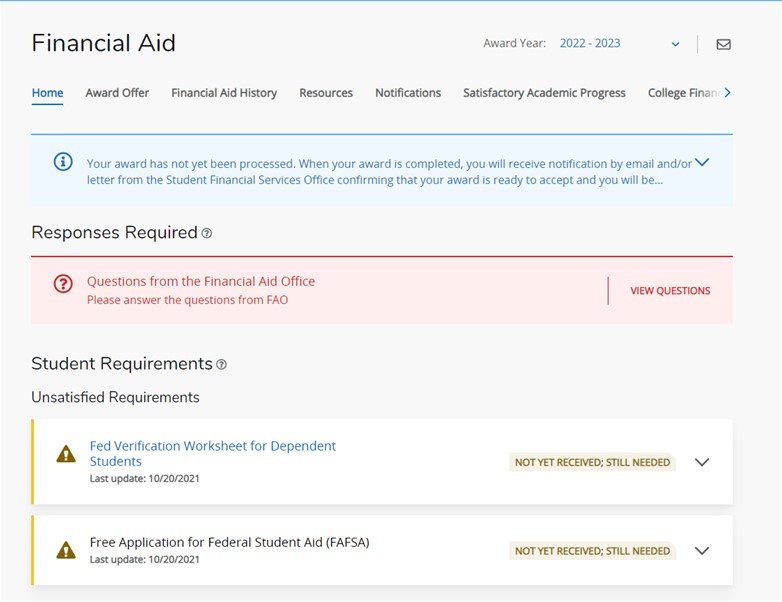This screenshot has width=782, height=602.
Task: Open help icon beside Student Requirements
Action: coord(221,365)
